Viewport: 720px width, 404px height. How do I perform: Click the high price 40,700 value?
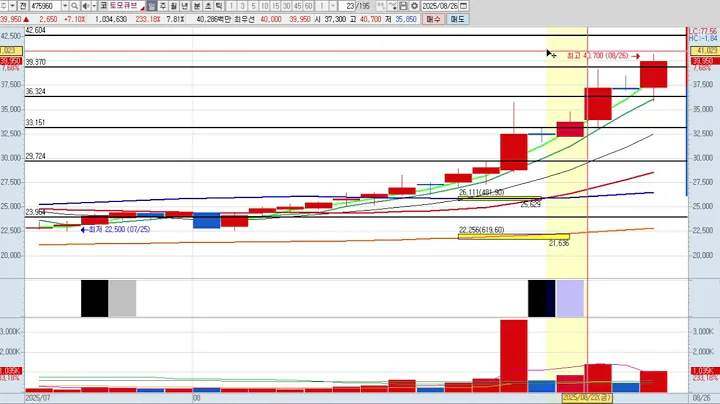(371, 19)
